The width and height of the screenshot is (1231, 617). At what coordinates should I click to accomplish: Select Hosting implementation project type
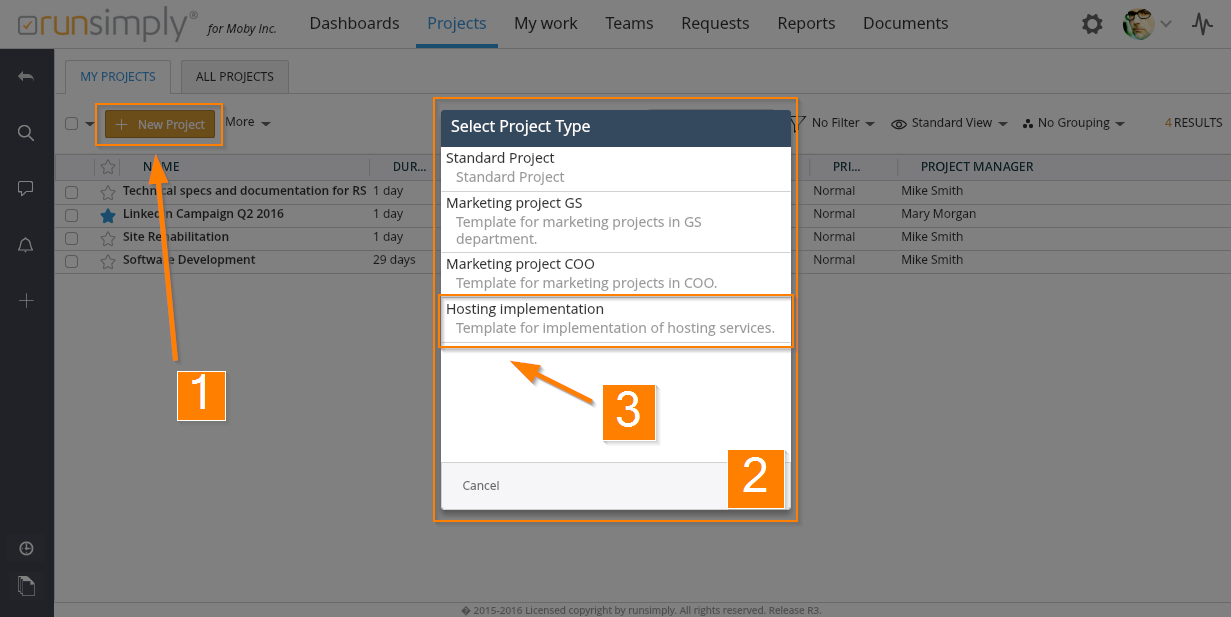pyautogui.click(x=616, y=319)
